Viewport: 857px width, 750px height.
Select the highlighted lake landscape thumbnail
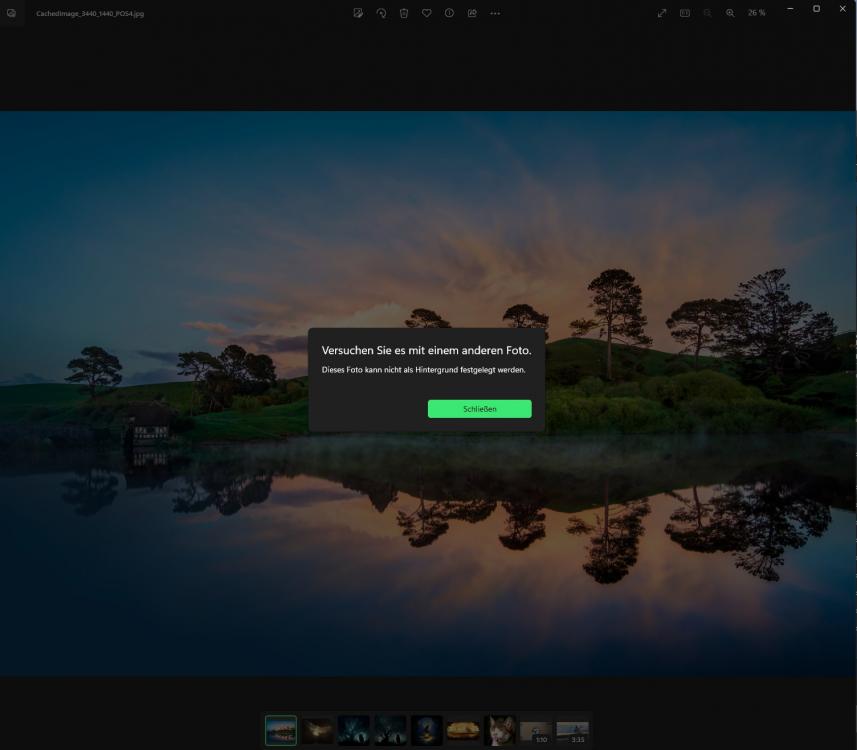click(x=281, y=731)
